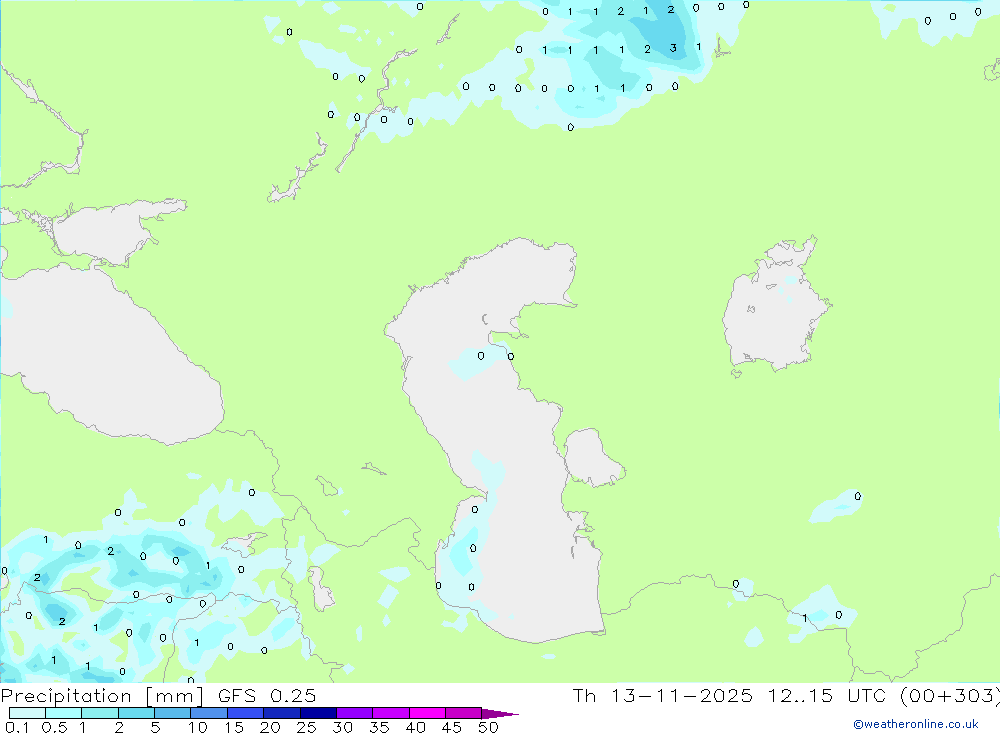The width and height of the screenshot is (1000, 733).
Task: Click the legend label '45'
Action: click(452, 727)
